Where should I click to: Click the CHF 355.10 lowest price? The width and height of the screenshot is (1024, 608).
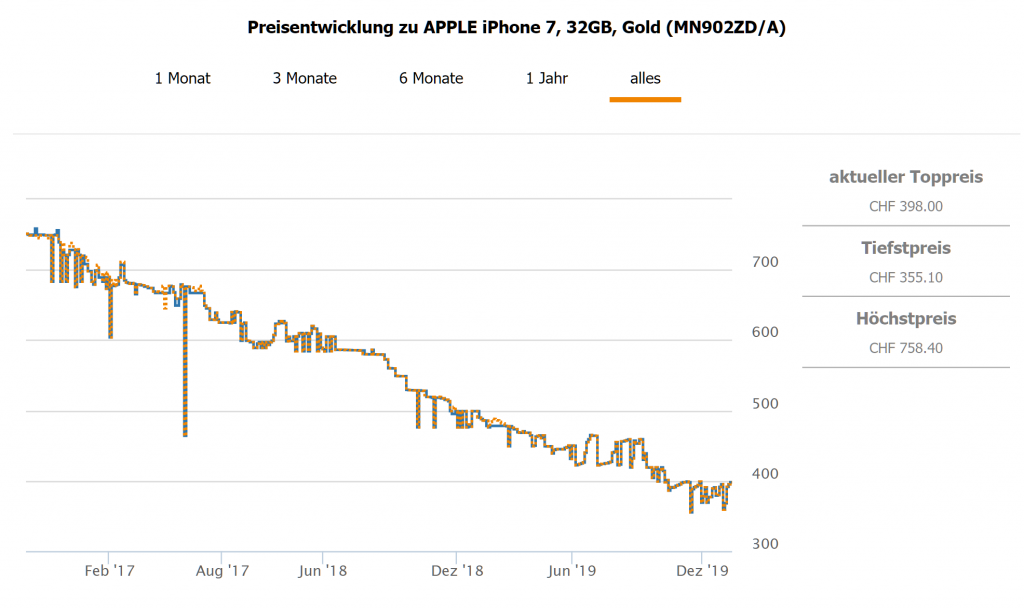(x=906, y=278)
